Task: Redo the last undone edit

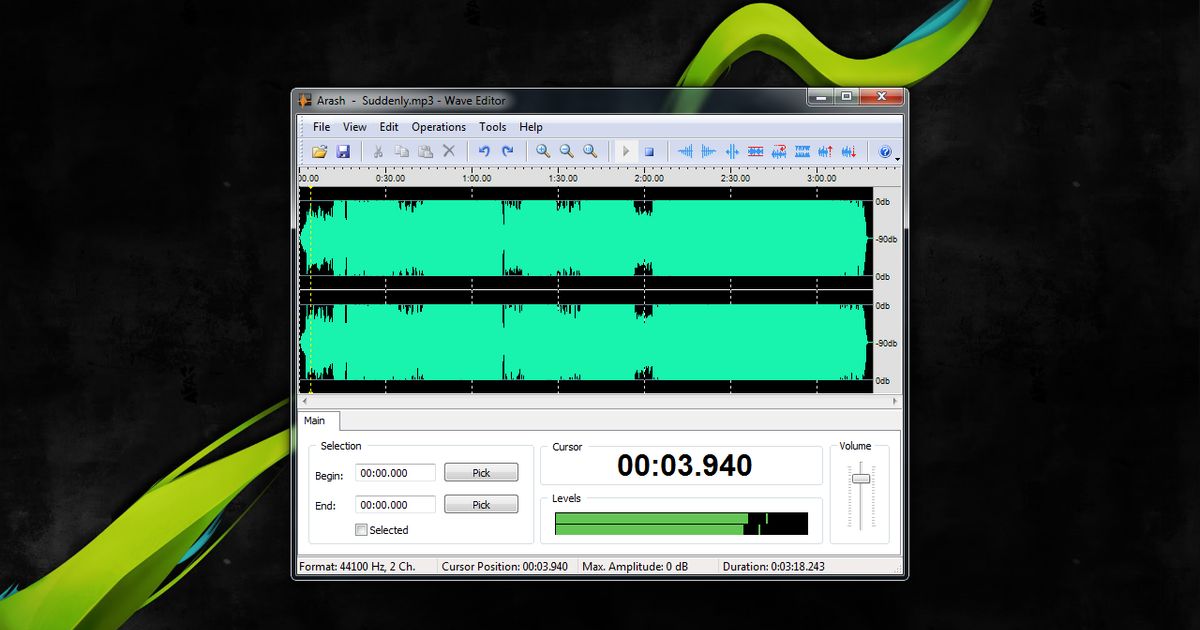Action: click(x=508, y=151)
